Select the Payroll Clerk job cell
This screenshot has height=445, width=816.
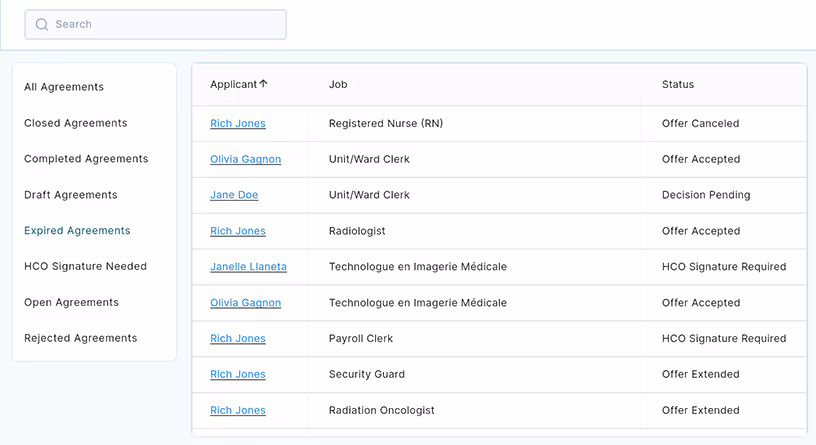click(x=361, y=338)
